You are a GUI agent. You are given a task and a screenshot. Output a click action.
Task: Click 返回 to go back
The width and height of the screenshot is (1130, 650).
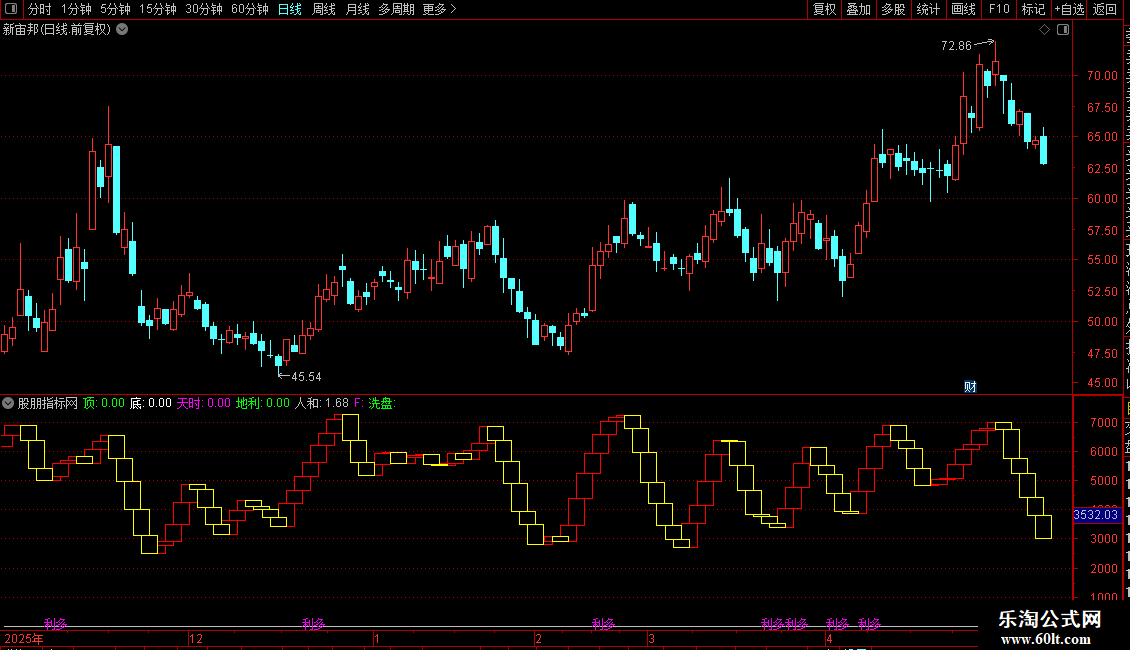1105,9
